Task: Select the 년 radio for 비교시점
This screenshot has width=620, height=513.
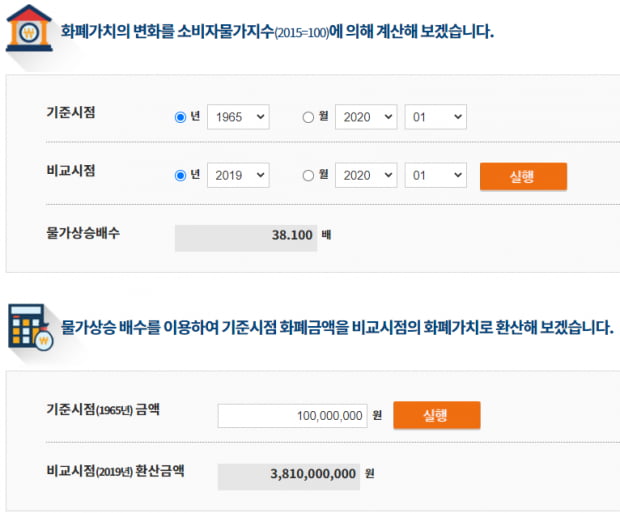Action: [x=180, y=175]
